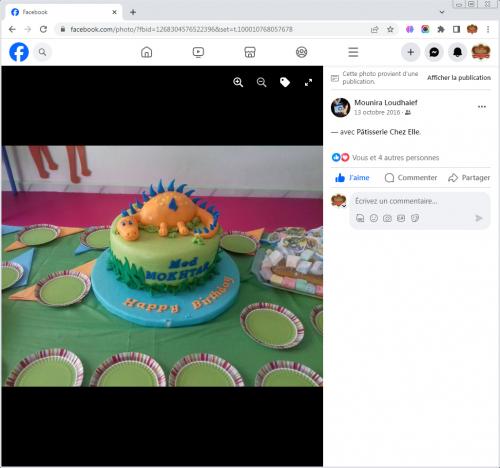Click Mounira Loudhaief's profile picture
The width and height of the screenshot is (500, 468).
pyautogui.click(x=340, y=107)
